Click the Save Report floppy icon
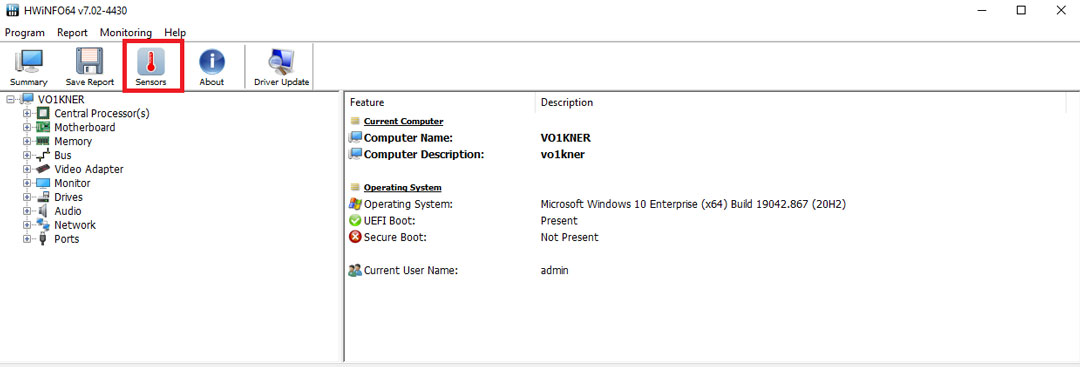 coord(90,62)
